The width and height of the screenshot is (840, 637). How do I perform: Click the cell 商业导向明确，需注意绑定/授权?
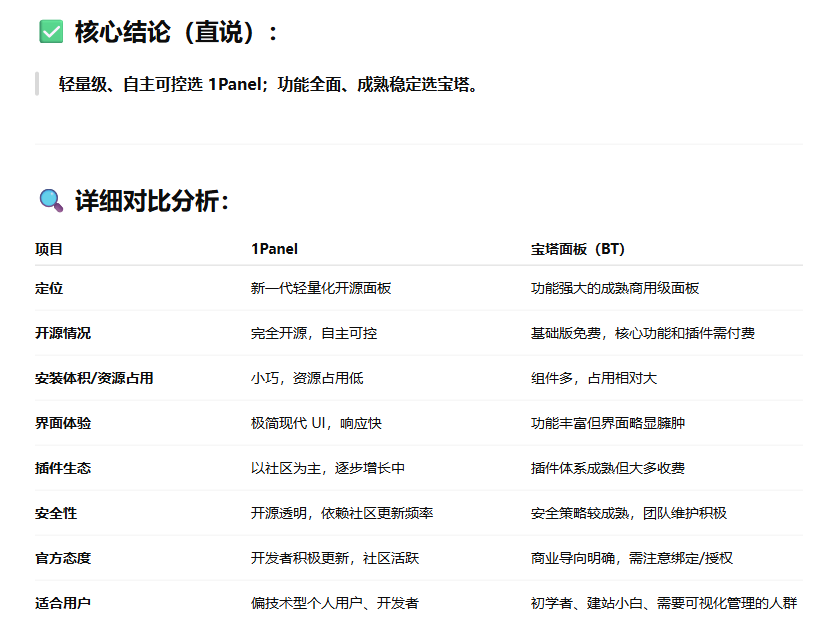tap(632, 558)
